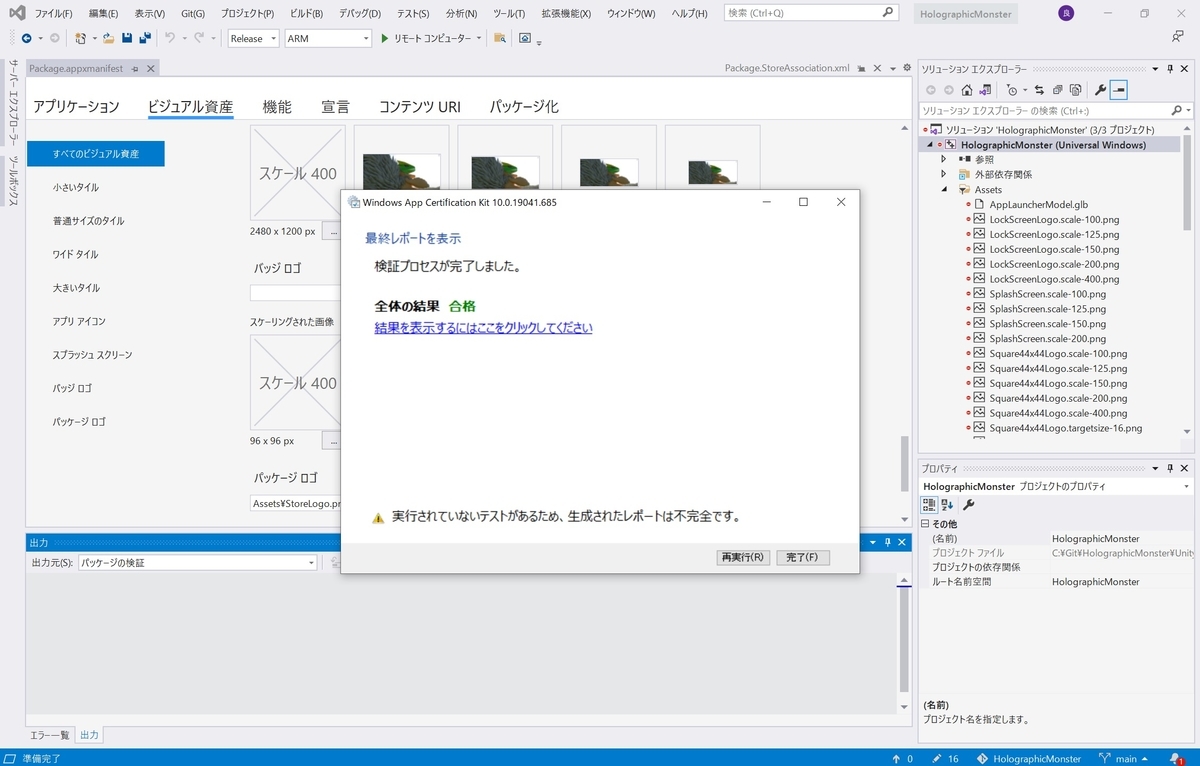Switch to the 機能 manifest tab
Image resolution: width=1200 pixels, height=766 pixels.
pyautogui.click(x=277, y=107)
